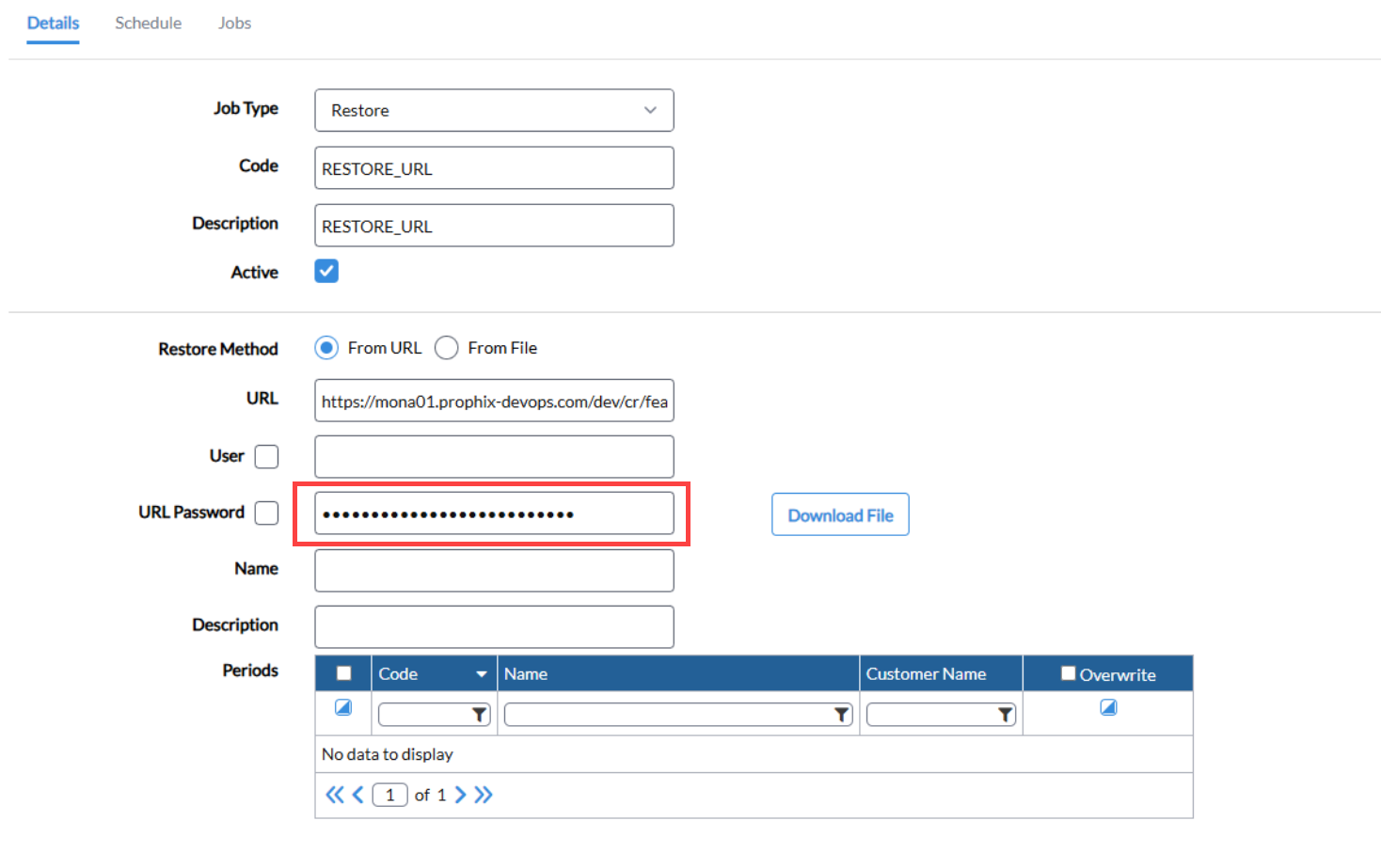Click the selection filter icon in the checkbox column
This screenshot has height=868, width=1381.
[343, 707]
